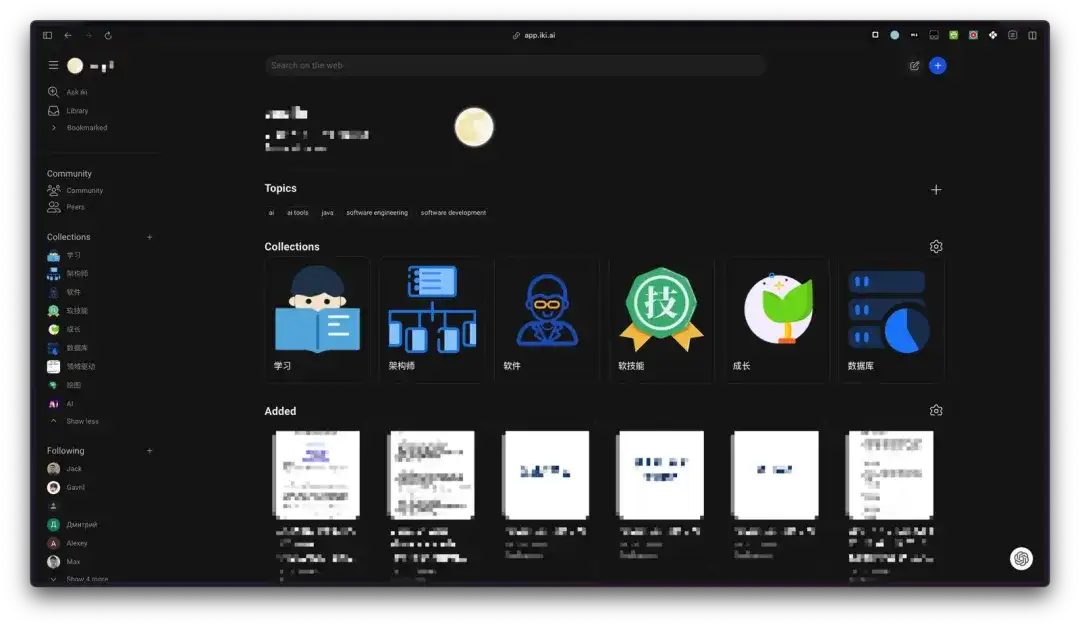
Task: Open the 领域驱动 collection in the sidebar
Action: tap(71, 367)
